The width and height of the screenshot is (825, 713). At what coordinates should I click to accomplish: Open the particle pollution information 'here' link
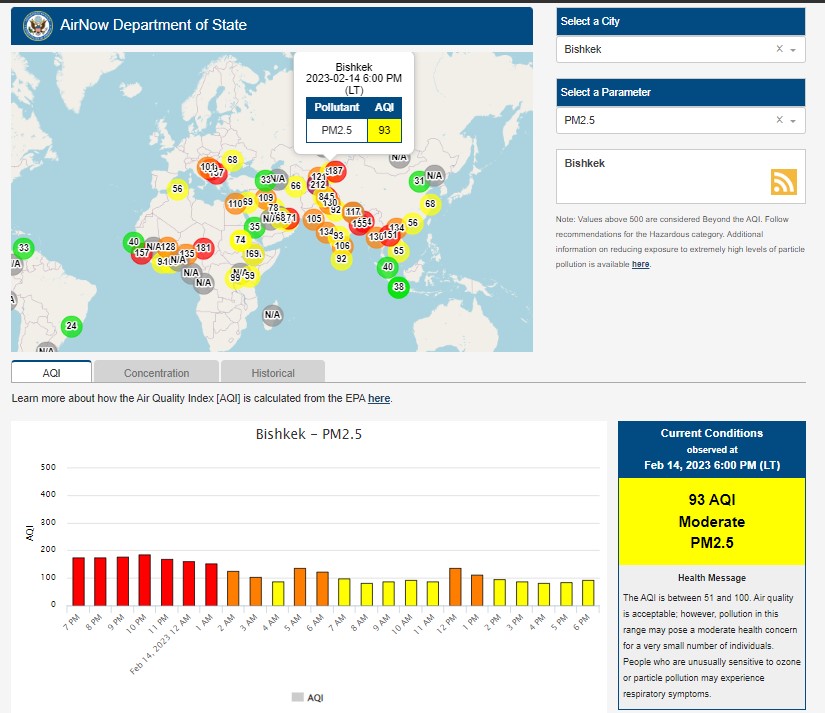(640, 264)
